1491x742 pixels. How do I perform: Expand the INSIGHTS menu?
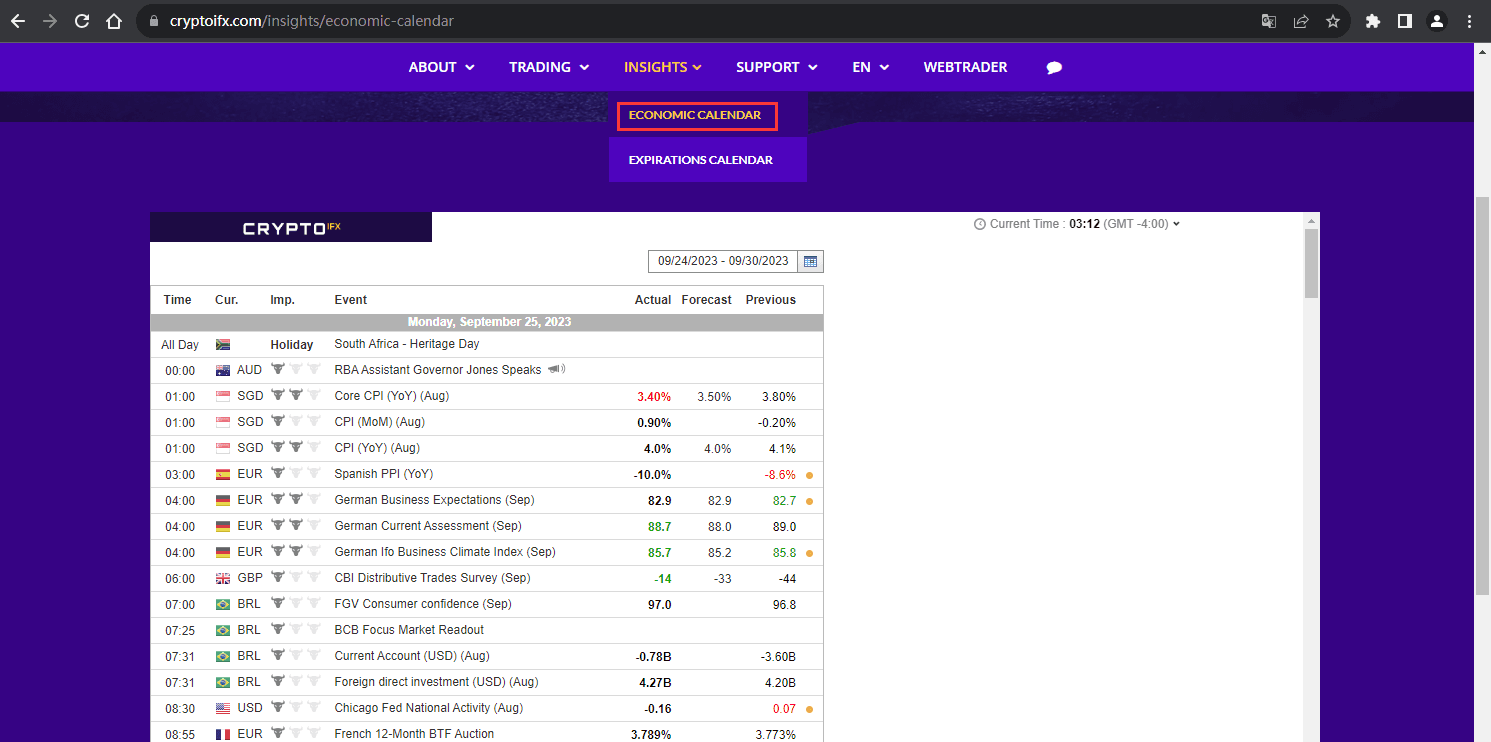pyautogui.click(x=663, y=67)
